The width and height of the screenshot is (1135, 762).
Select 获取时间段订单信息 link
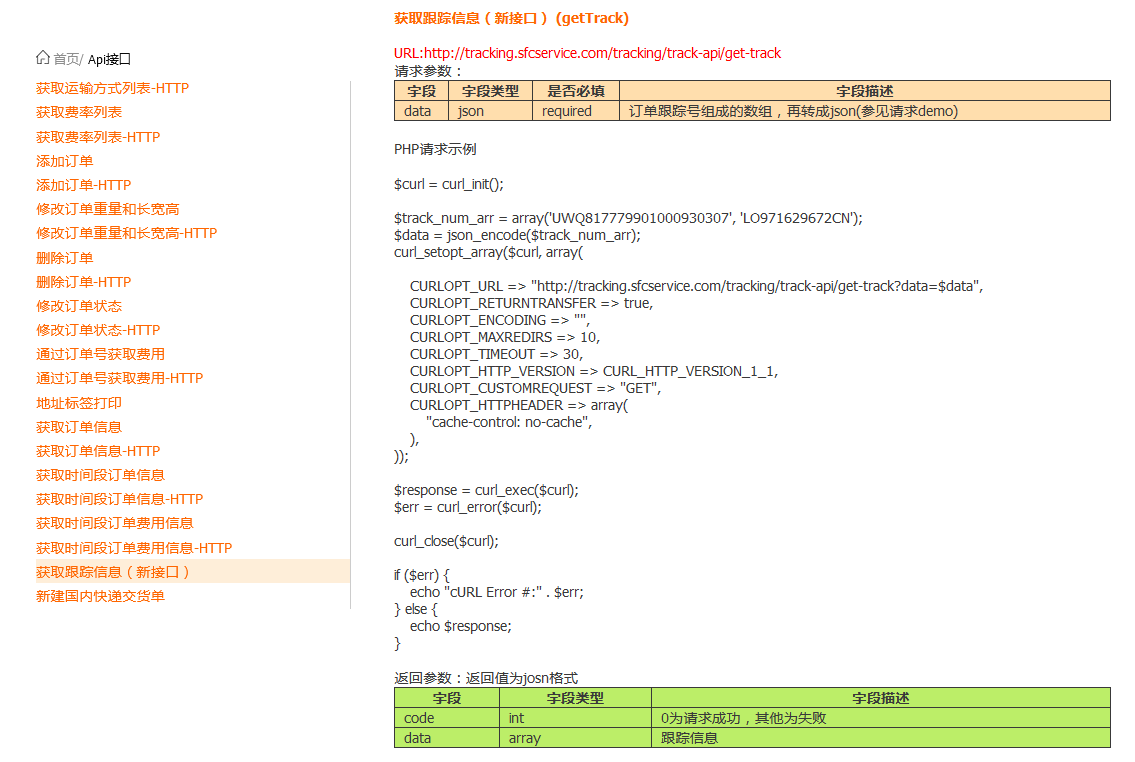pos(100,475)
